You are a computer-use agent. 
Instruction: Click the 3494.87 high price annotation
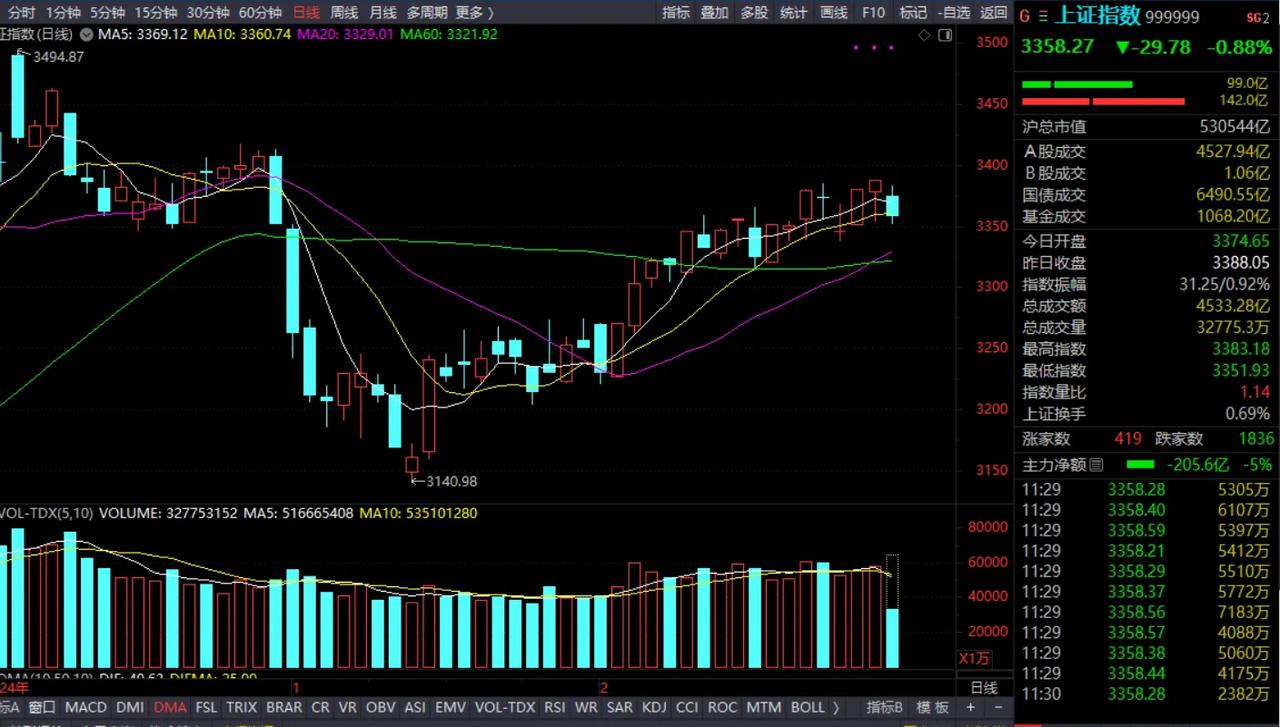[x=57, y=57]
